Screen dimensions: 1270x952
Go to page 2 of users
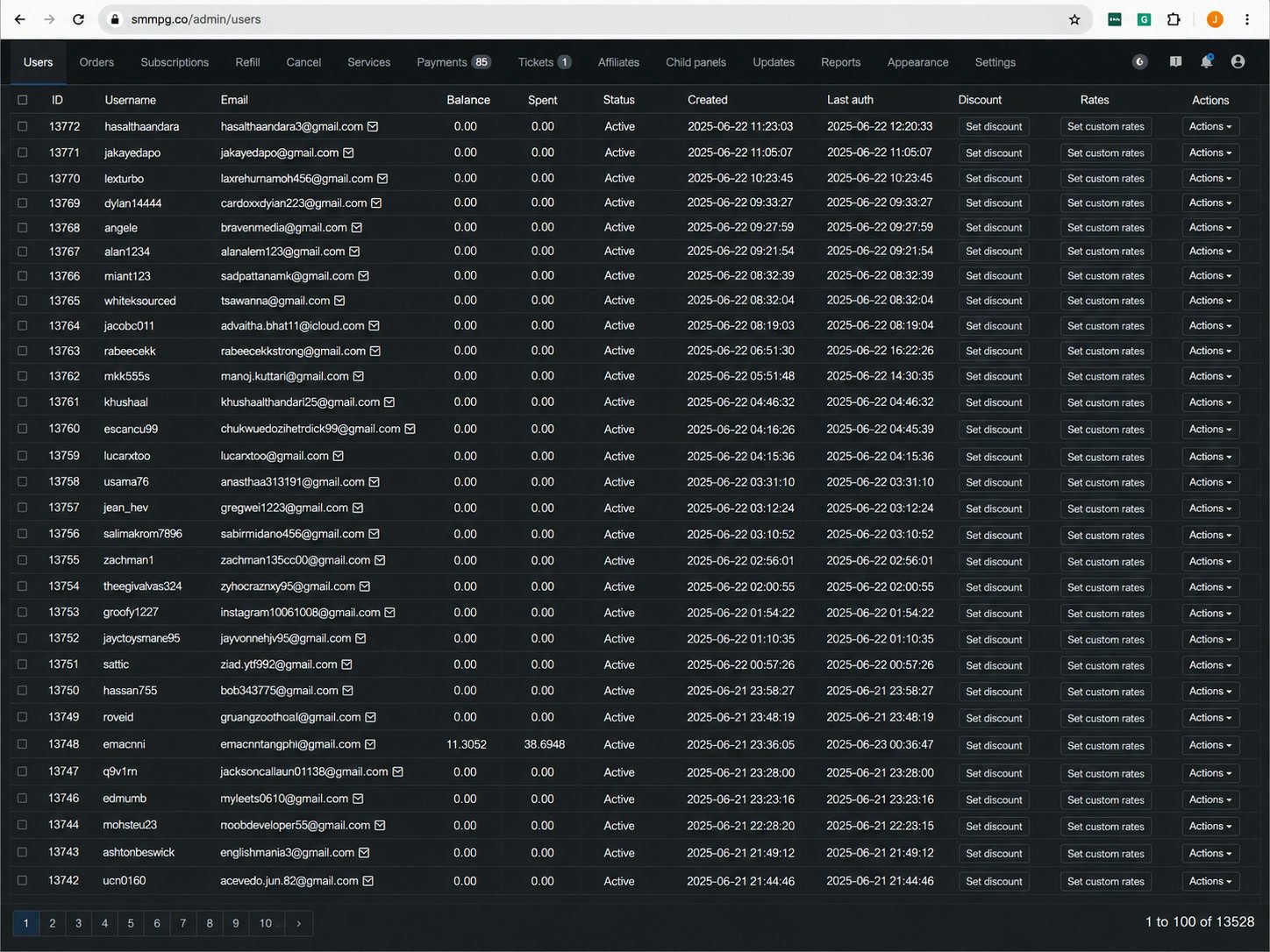[53, 923]
